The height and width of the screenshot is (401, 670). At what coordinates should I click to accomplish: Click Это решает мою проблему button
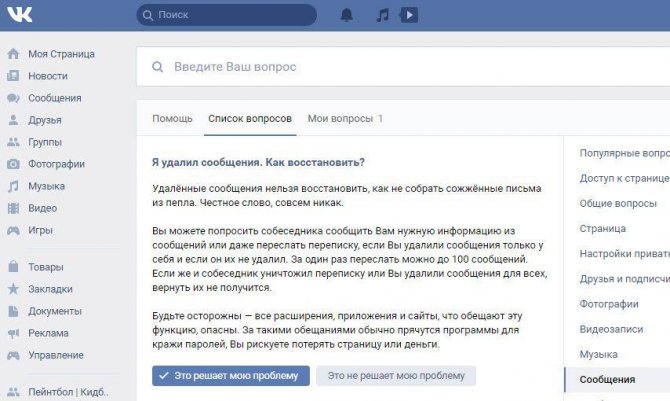(231, 376)
